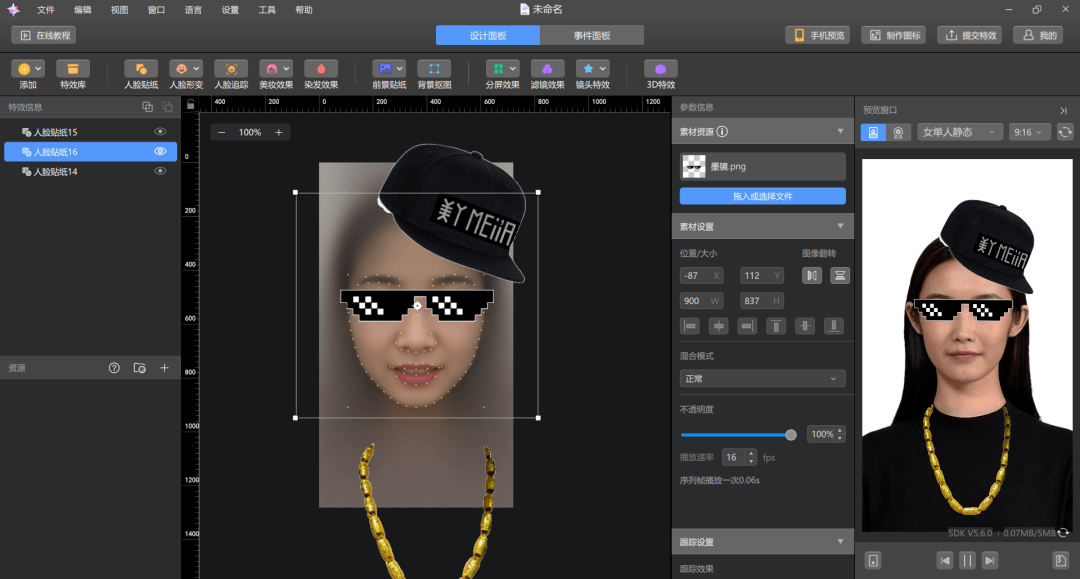Click the info icon next to 素材资源
The image size is (1080, 579).
722,131
